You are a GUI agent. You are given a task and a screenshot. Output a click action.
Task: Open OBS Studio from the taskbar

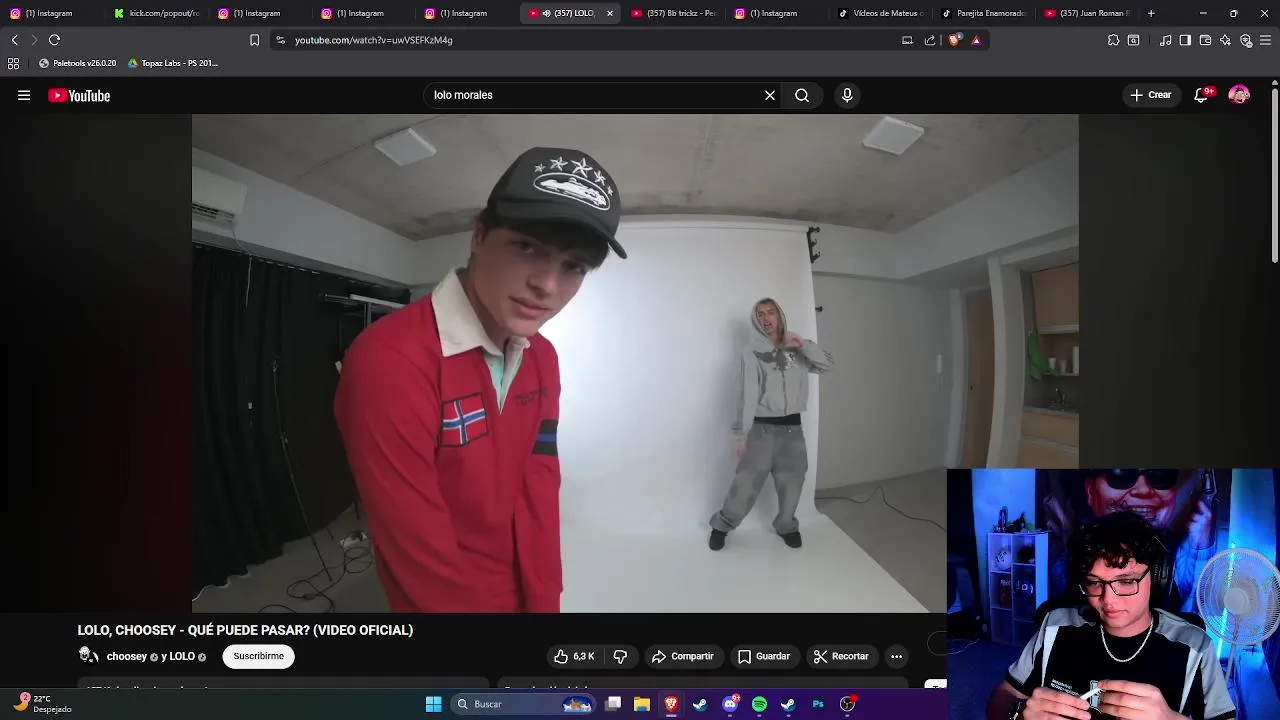pyautogui.click(x=848, y=704)
